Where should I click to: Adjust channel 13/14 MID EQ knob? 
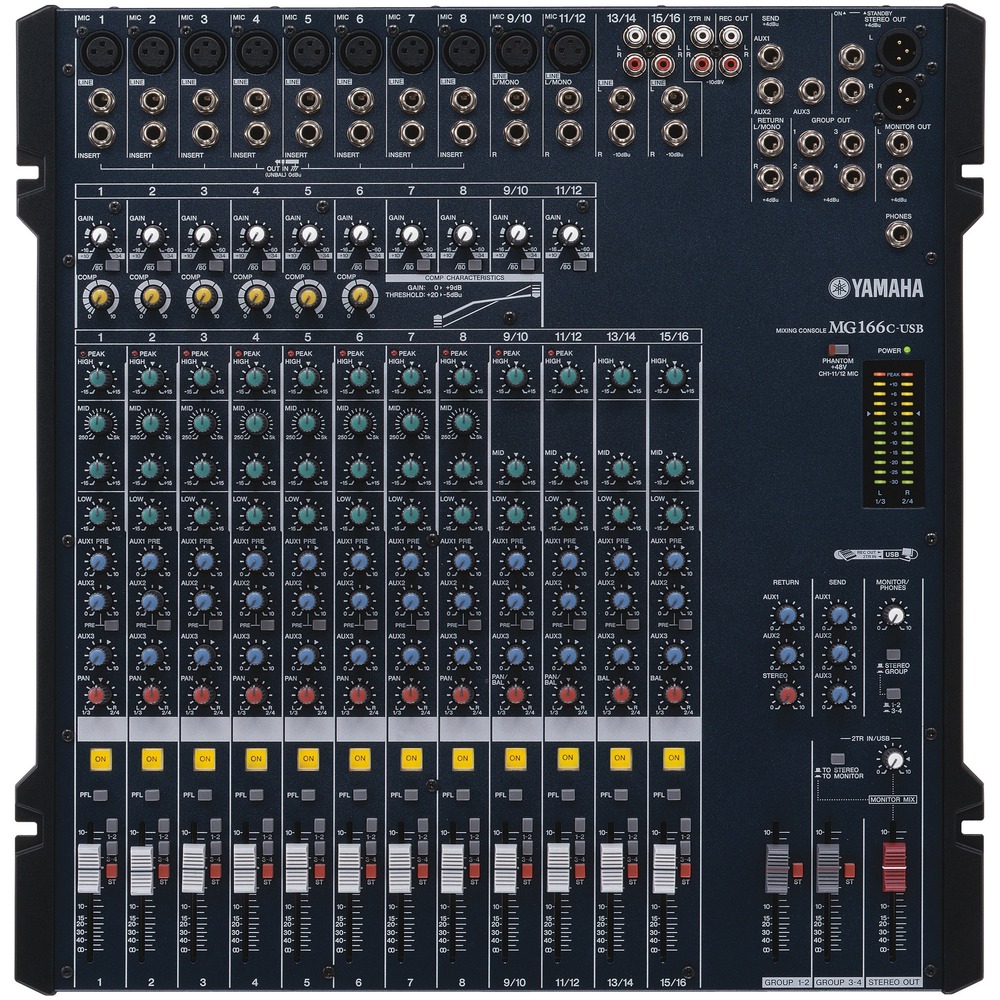(621, 468)
